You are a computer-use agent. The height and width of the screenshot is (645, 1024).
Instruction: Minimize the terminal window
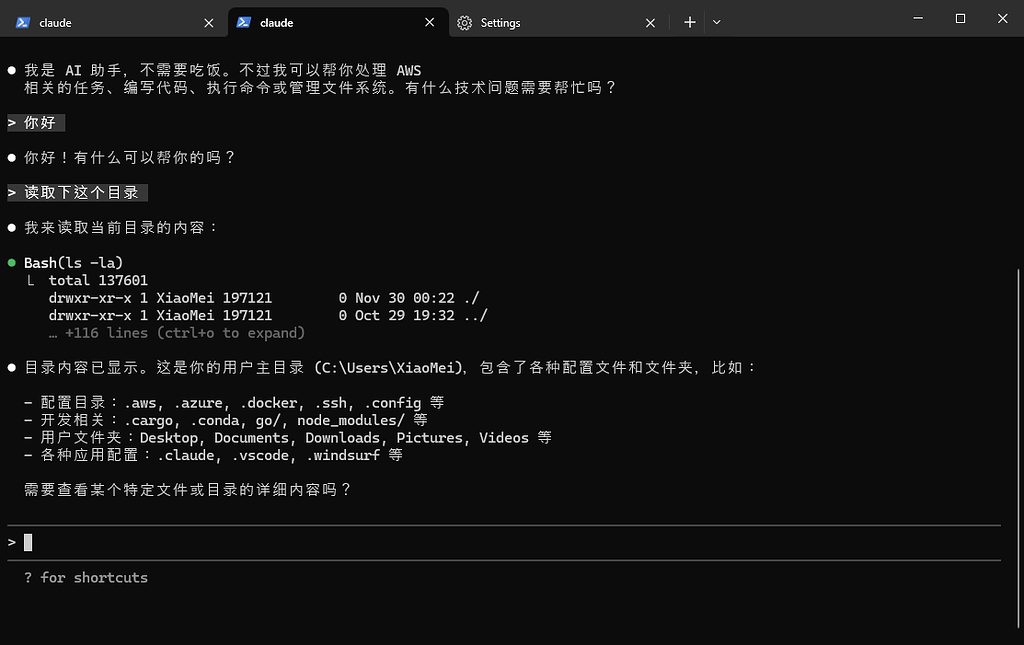point(918,18)
